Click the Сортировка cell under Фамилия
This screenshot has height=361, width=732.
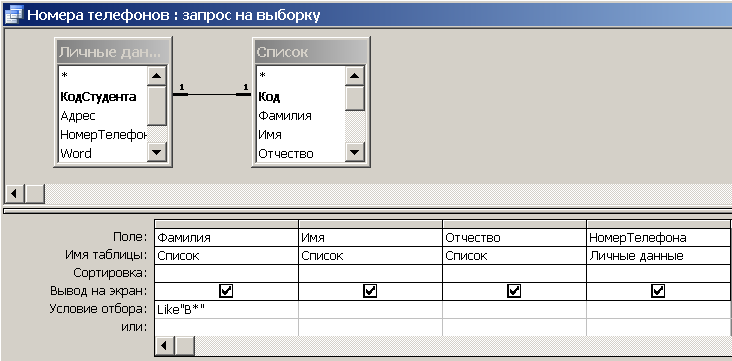pos(226,274)
